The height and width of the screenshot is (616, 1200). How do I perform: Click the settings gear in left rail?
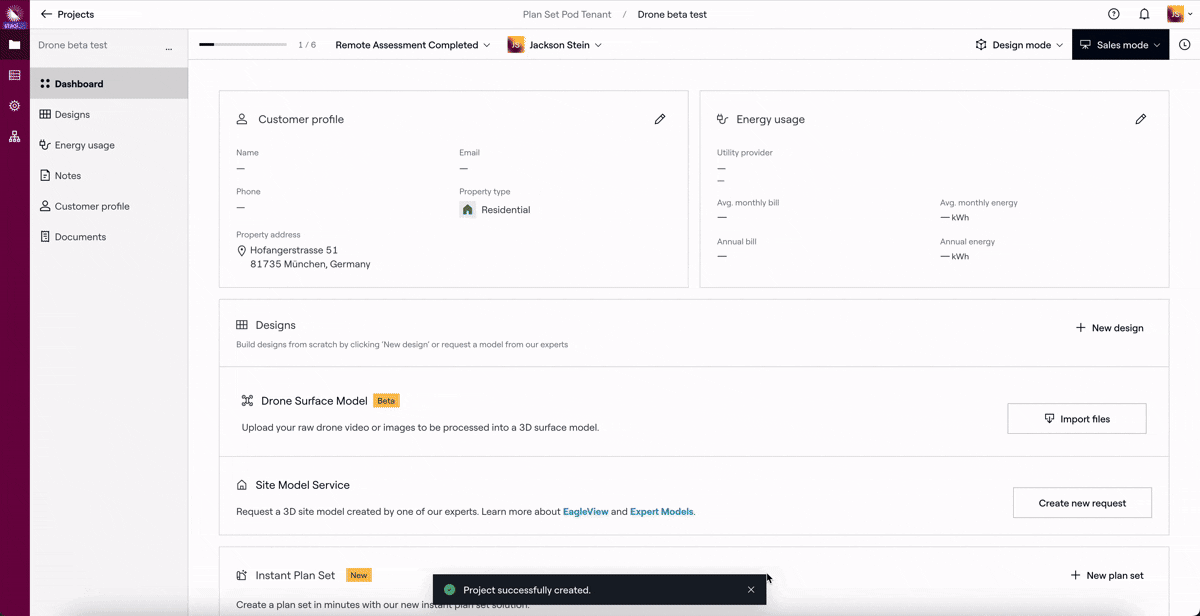[14, 106]
